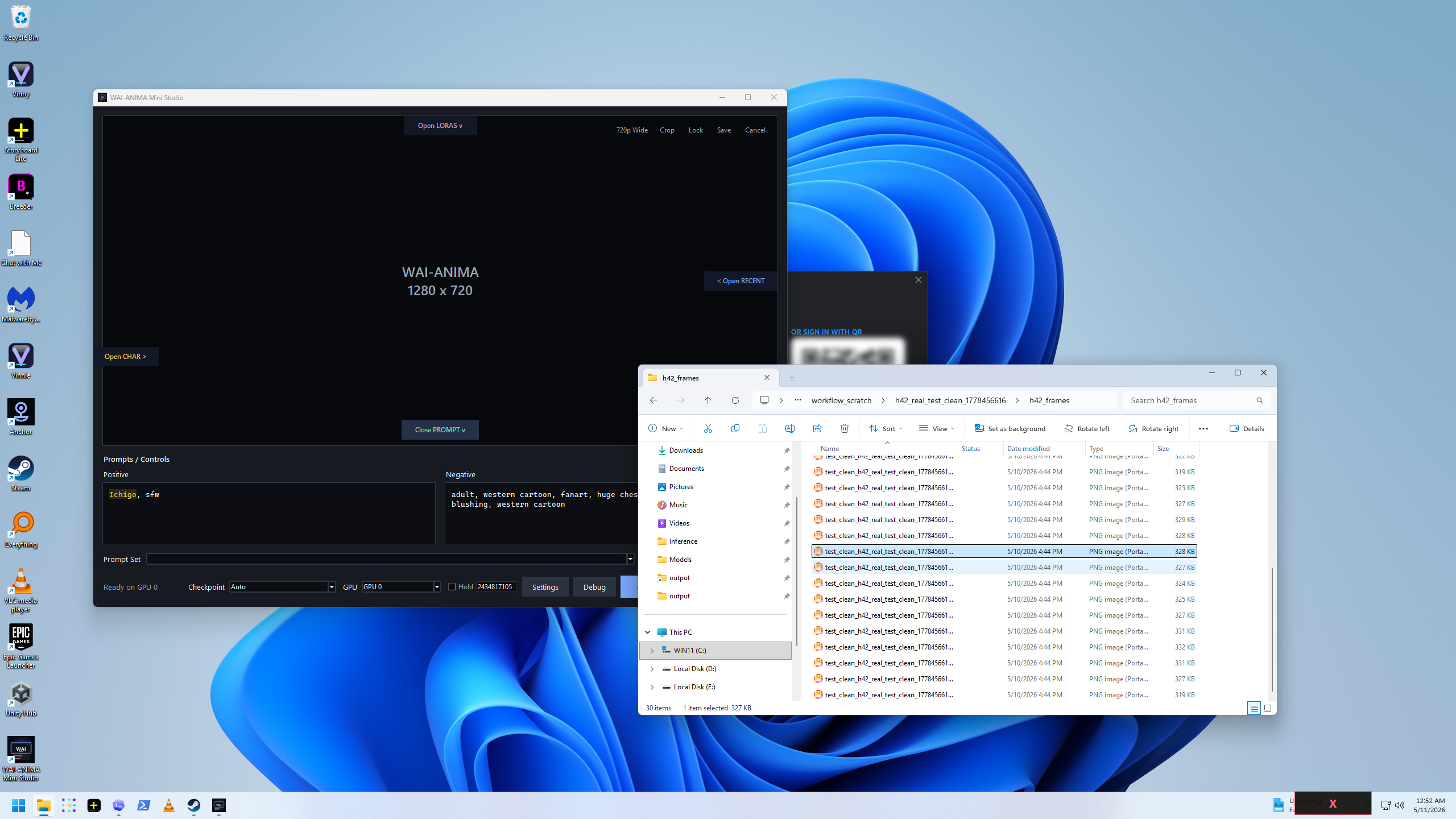Click the Date modified column header
This screenshot has width=1456, height=819.
(1043, 449)
